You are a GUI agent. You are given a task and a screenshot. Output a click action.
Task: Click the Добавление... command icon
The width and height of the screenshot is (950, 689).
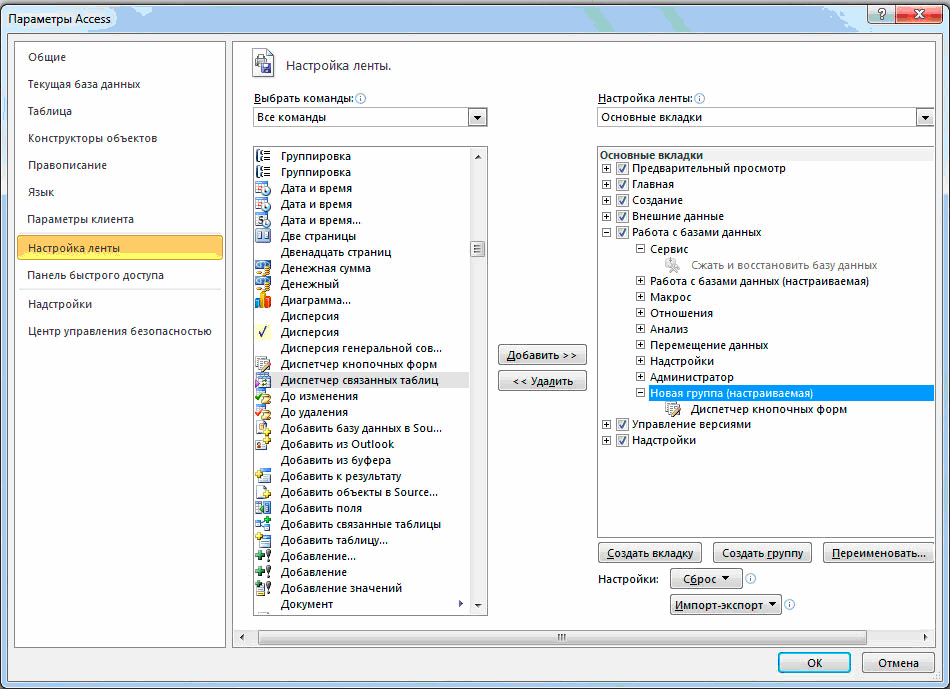(x=263, y=556)
